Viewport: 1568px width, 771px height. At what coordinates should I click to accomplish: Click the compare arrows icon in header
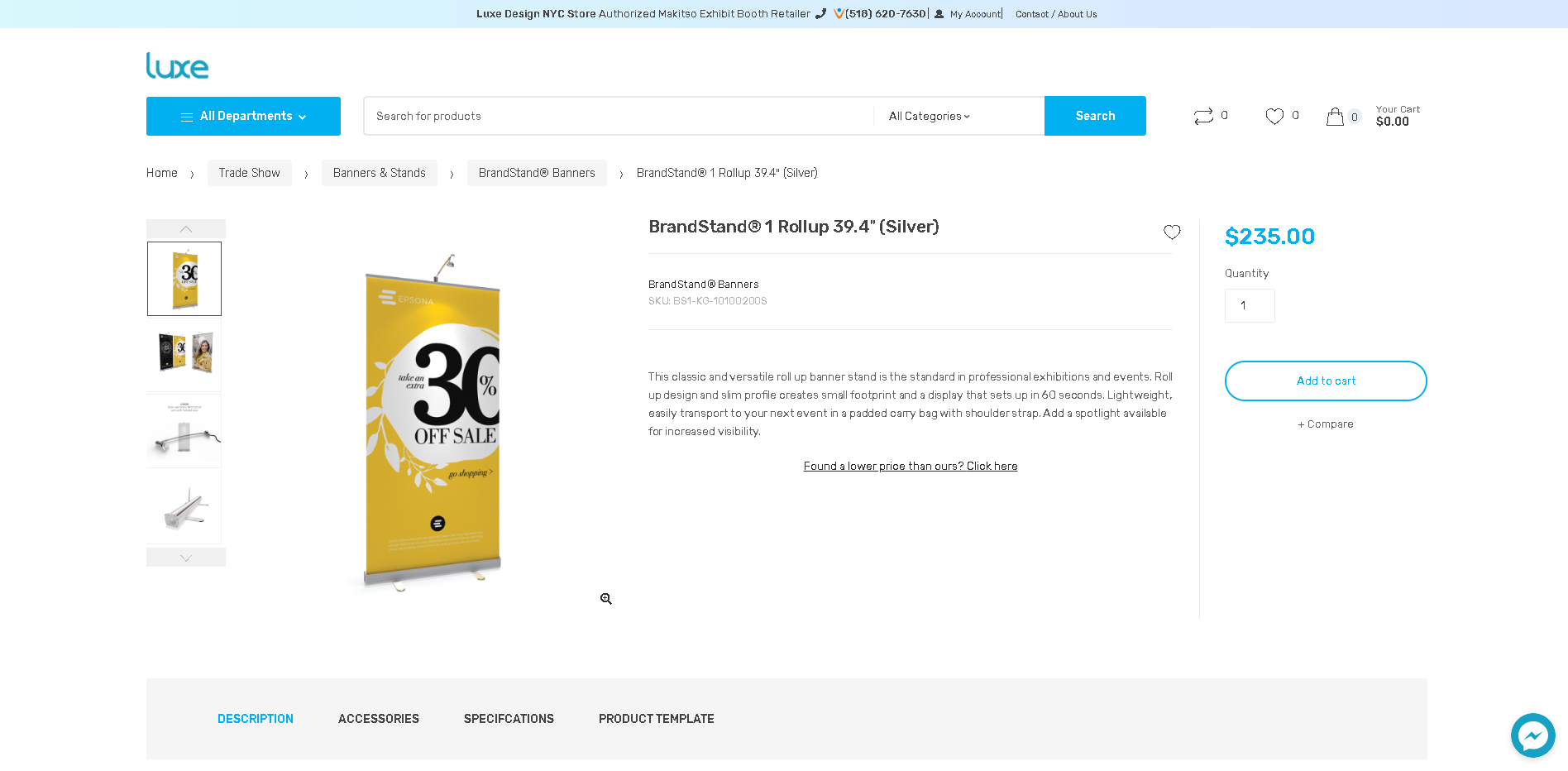(x=1203, y=117)
